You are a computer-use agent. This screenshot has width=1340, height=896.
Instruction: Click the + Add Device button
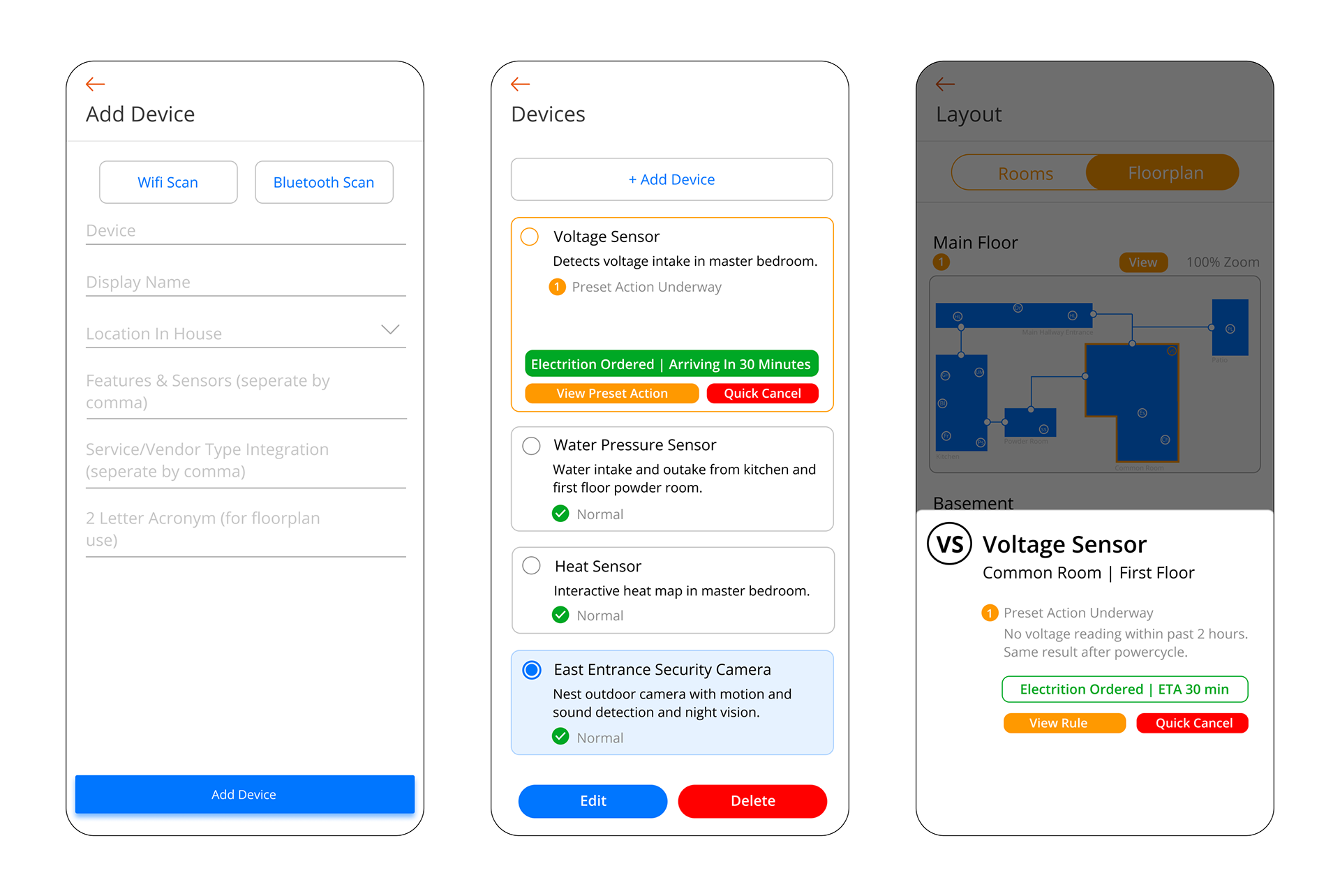[x=671, y=179]
